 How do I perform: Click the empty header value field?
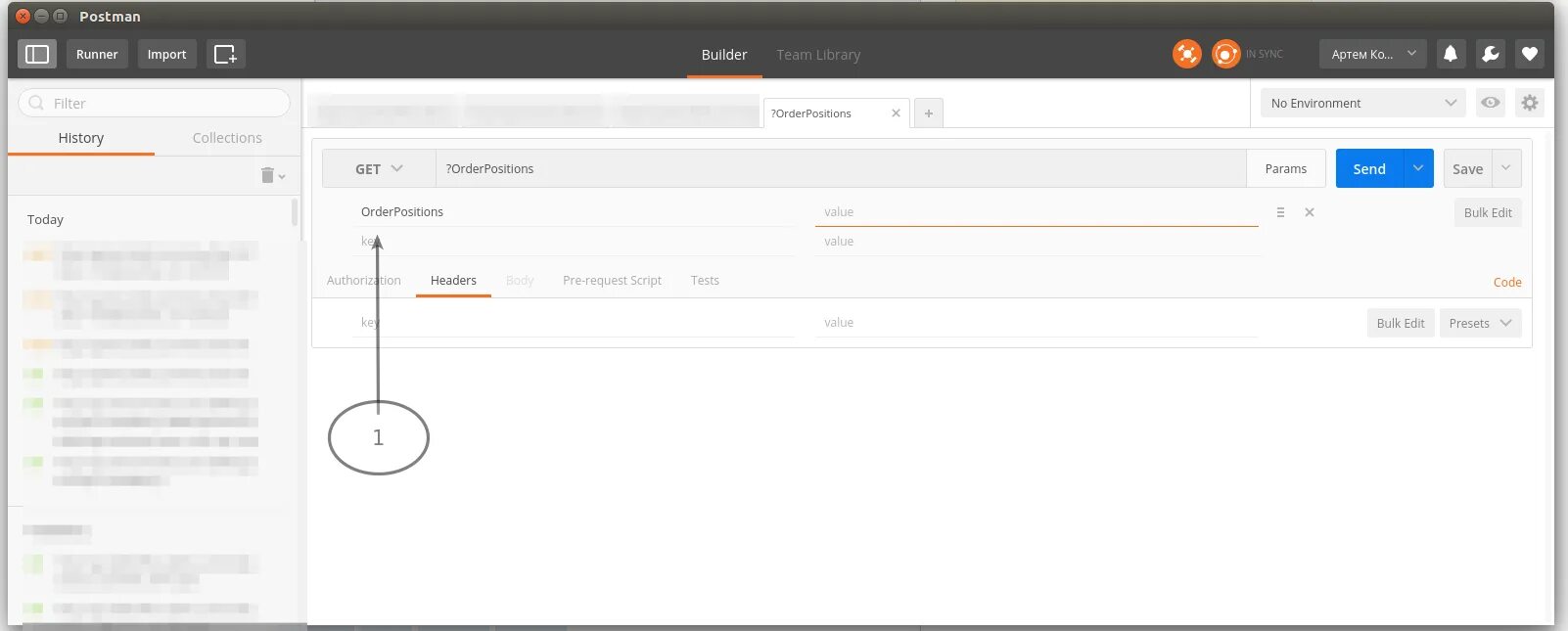point(1037,323)
